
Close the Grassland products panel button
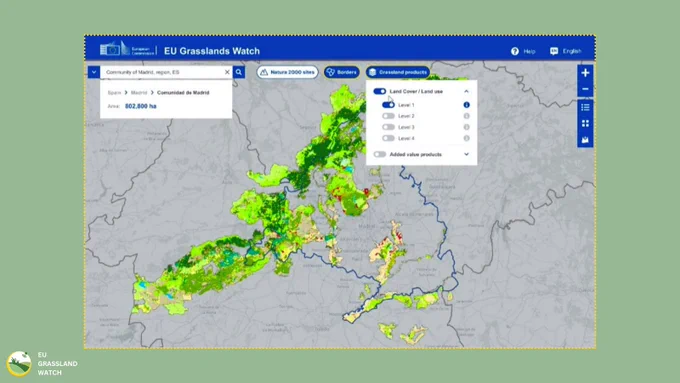tap(398, 72)
